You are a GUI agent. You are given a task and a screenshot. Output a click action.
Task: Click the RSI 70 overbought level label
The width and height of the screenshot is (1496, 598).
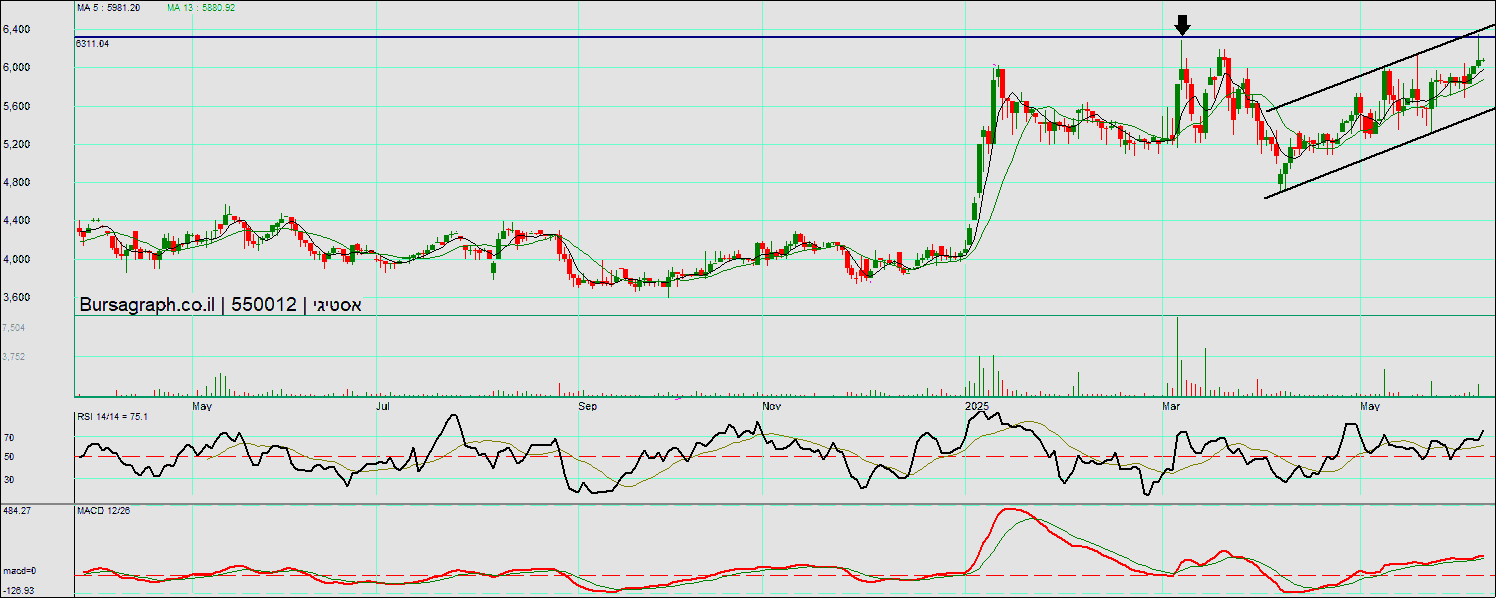(x=9, y=438)
